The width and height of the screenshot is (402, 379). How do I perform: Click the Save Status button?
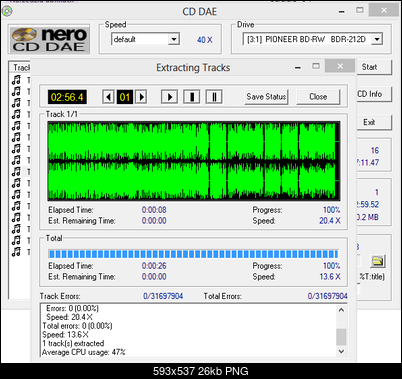click(266, 97)
